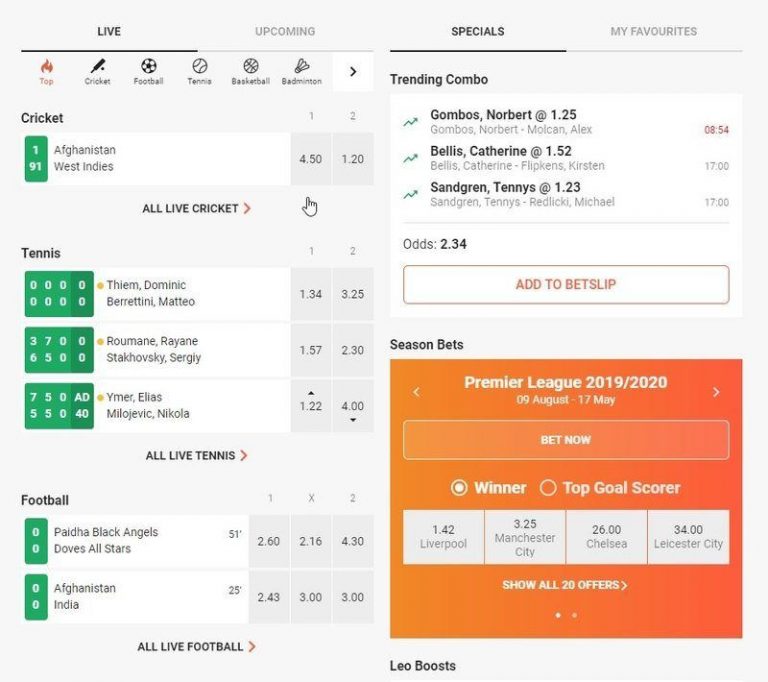
Task: Pick Liverpool 1.42 odds tile
Action: point(443,537)
